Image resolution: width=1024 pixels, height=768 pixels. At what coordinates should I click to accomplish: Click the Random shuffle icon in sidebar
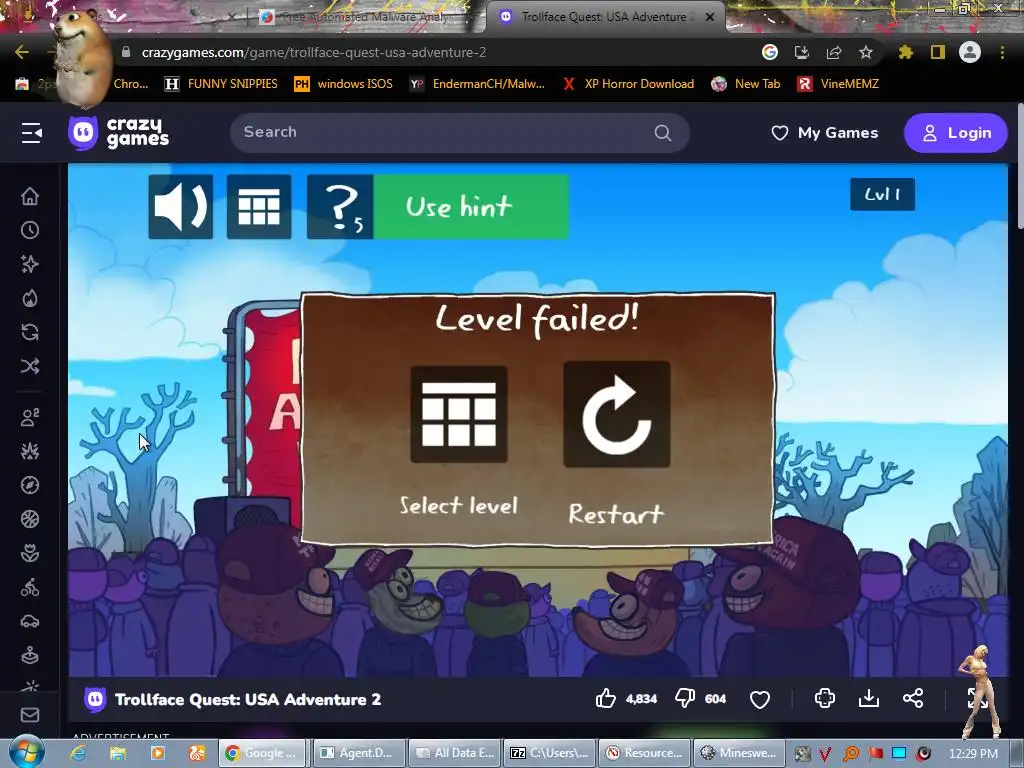pos(30,366)
